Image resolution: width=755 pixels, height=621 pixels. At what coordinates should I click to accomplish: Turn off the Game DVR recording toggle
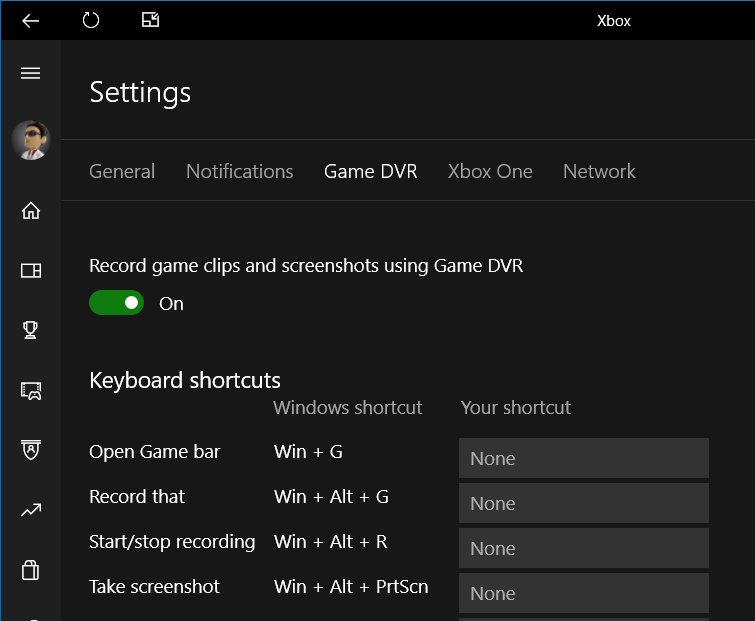tap(117, 303)
